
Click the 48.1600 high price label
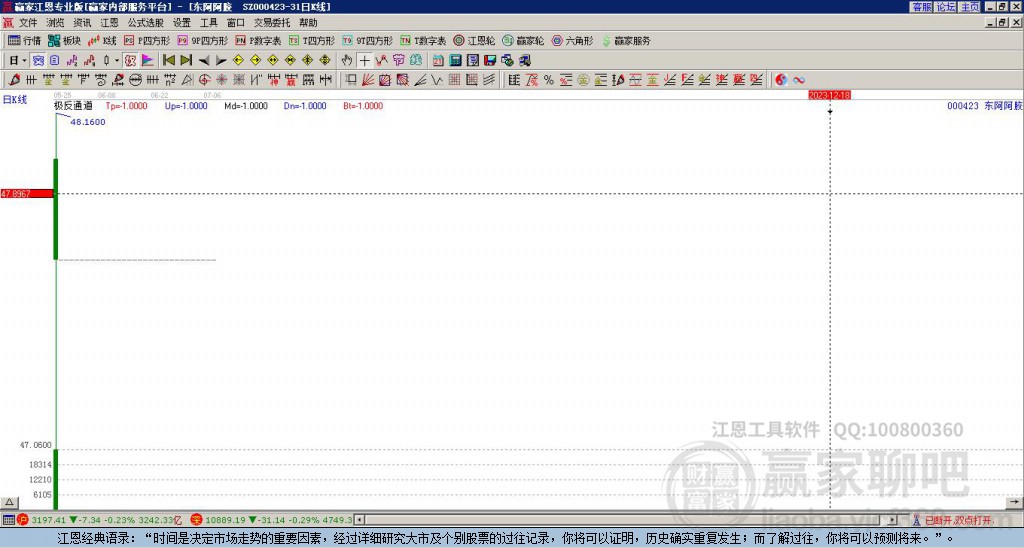coord(88,122)
